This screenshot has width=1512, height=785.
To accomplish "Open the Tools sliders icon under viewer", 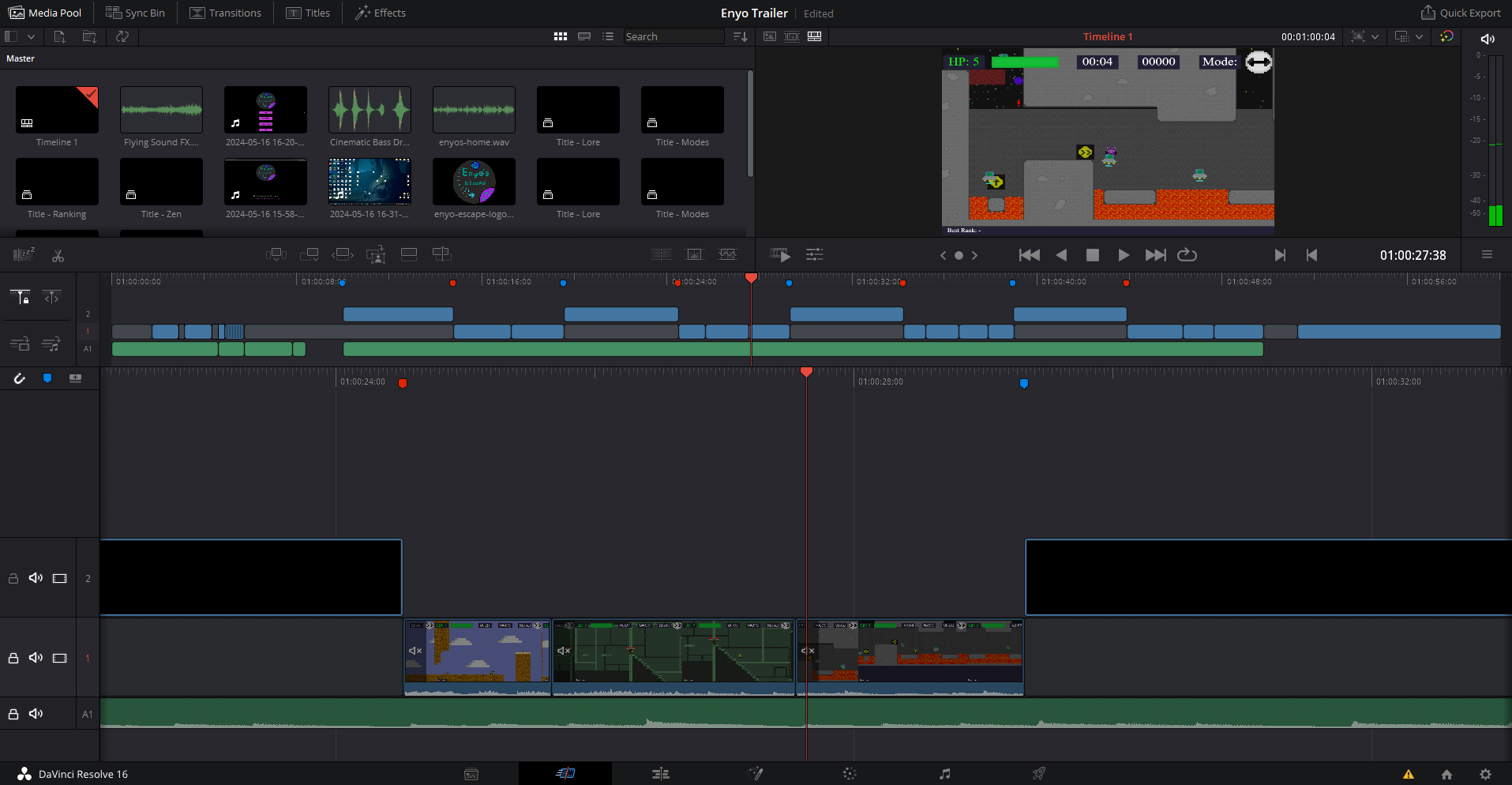I will [x=814, y=254].
